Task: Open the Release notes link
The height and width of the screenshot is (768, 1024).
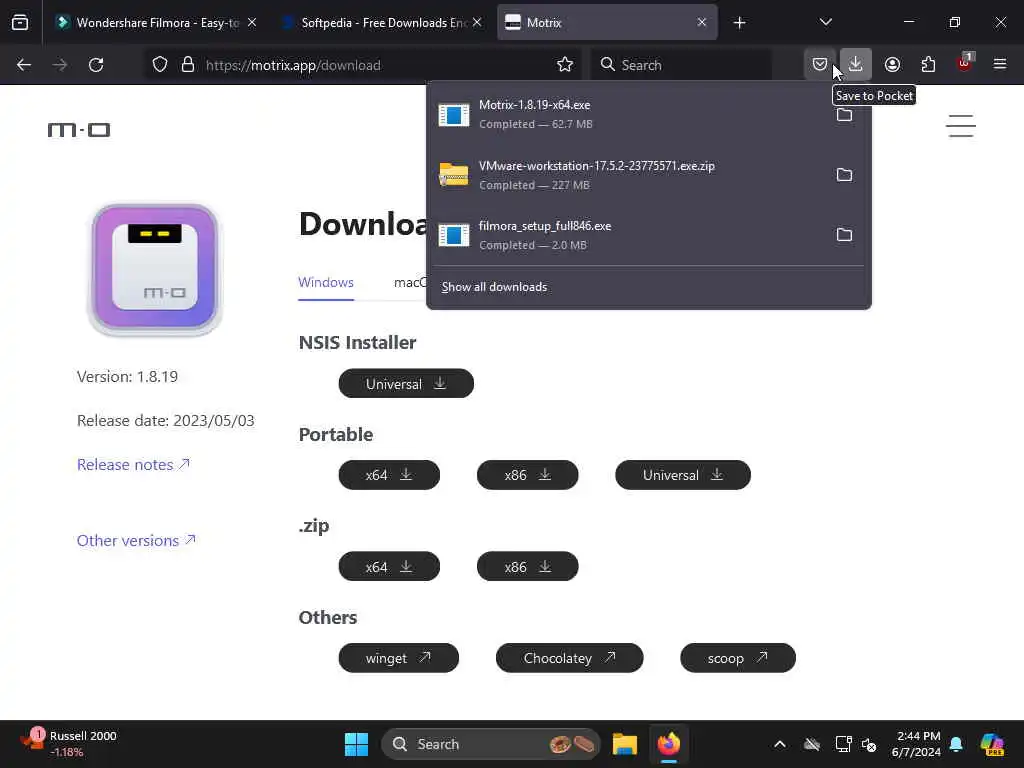Action: (133, 465)
